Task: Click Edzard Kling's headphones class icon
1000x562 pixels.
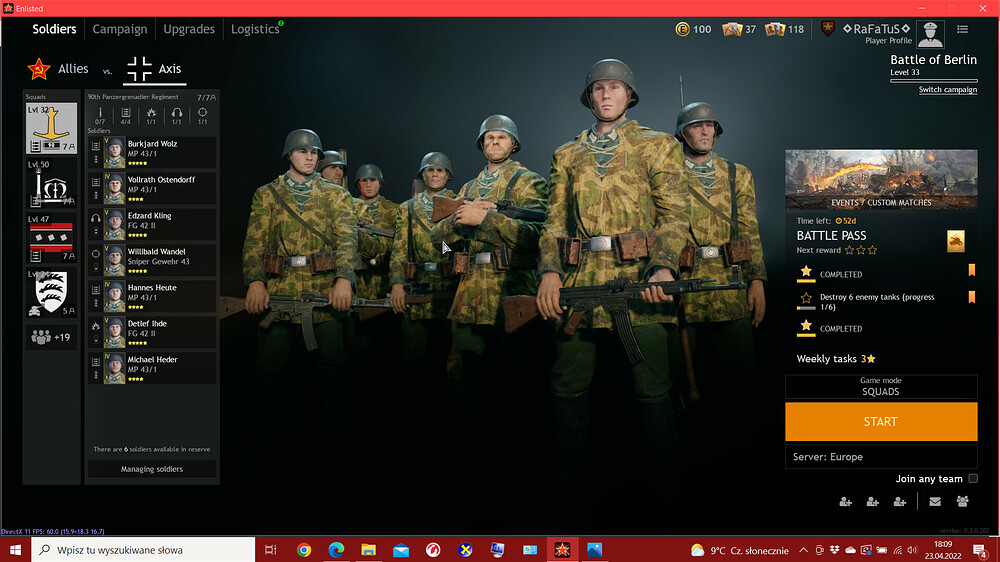Action: [x=96, y=218]
